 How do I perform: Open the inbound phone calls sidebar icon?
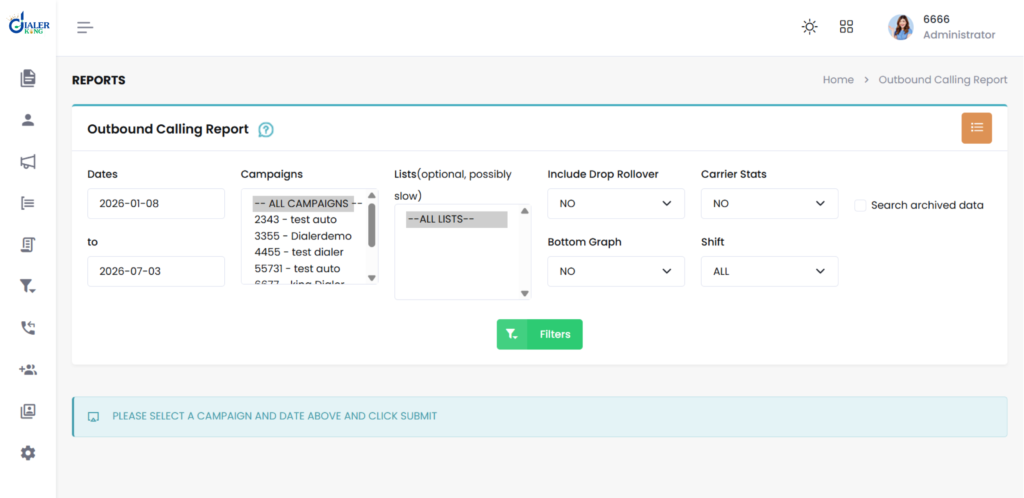point(27,328)
